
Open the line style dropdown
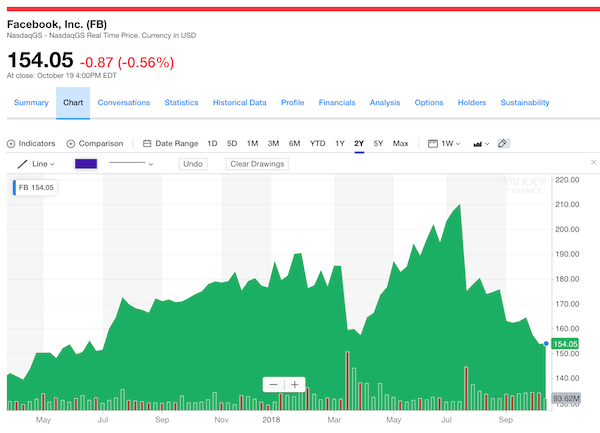coord(151,164)
